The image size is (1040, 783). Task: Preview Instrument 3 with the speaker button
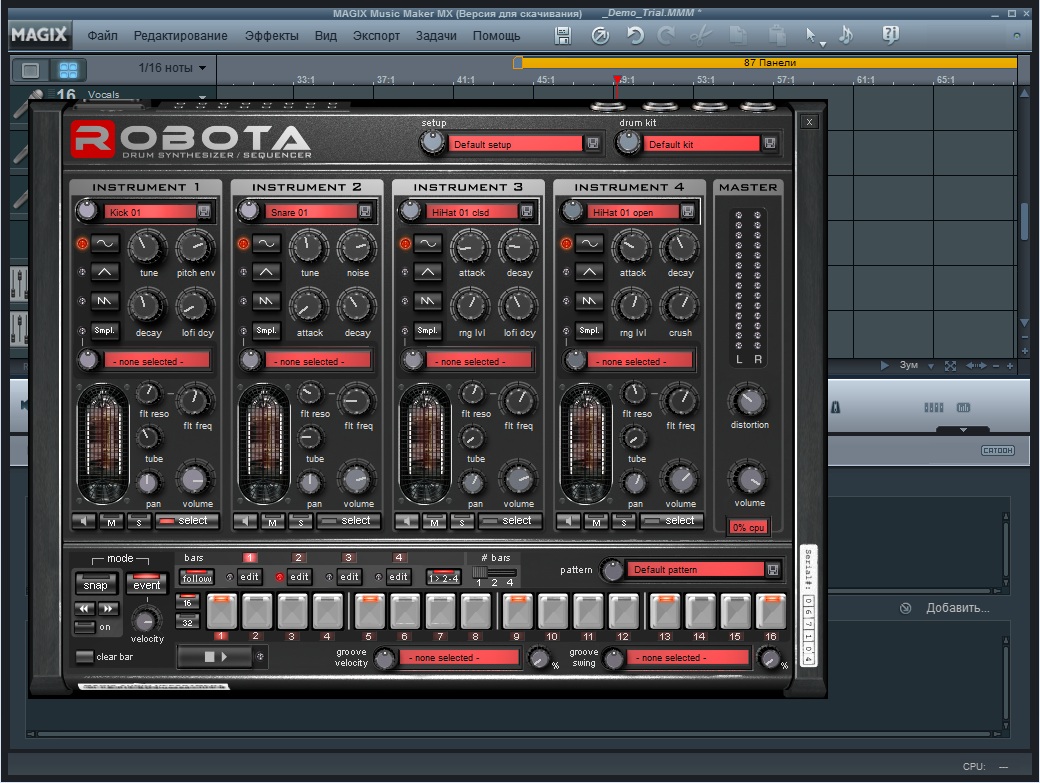[x=407, y=522]
